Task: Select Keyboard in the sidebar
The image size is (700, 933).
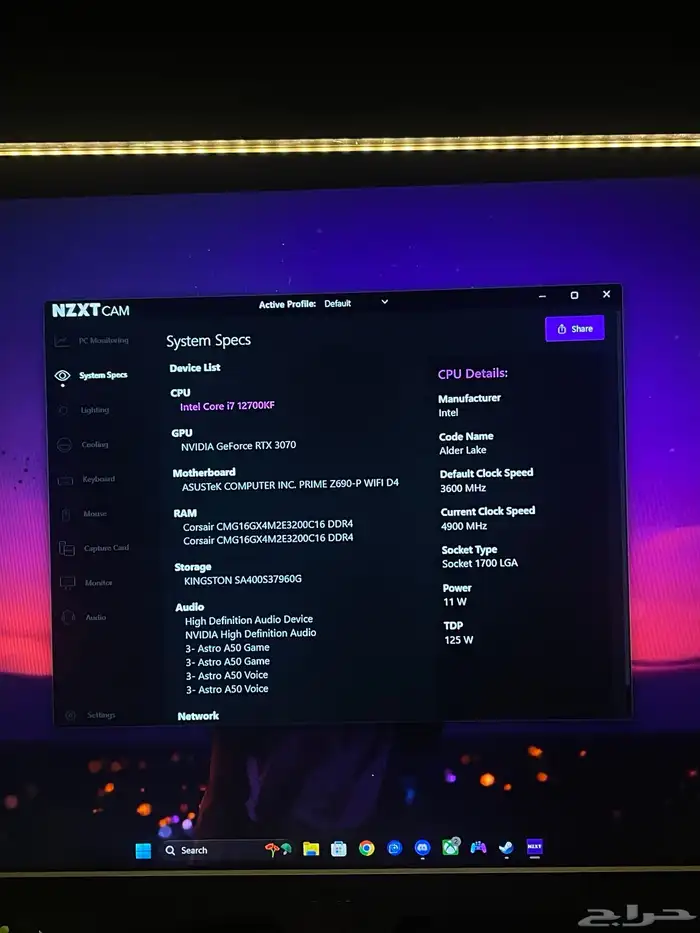Action: (98, 480)
